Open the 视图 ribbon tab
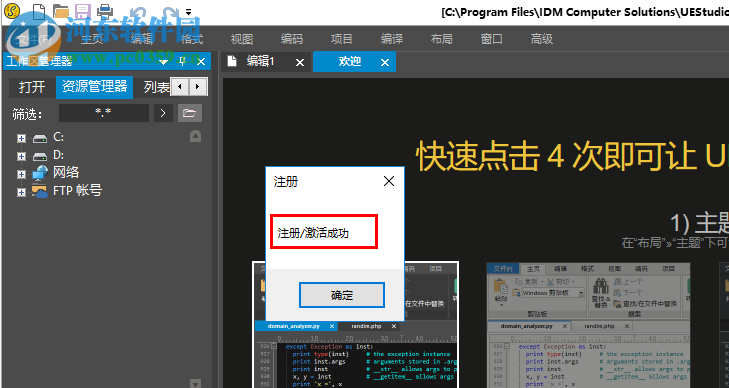729x388 pixels. [x=242, y=39]
